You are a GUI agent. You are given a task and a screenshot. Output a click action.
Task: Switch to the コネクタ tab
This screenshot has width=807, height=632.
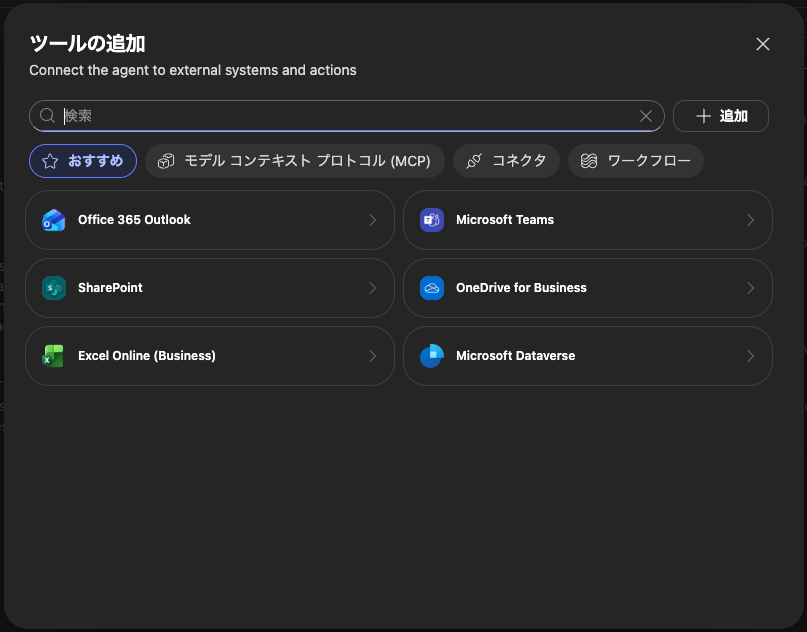point(506,161)
